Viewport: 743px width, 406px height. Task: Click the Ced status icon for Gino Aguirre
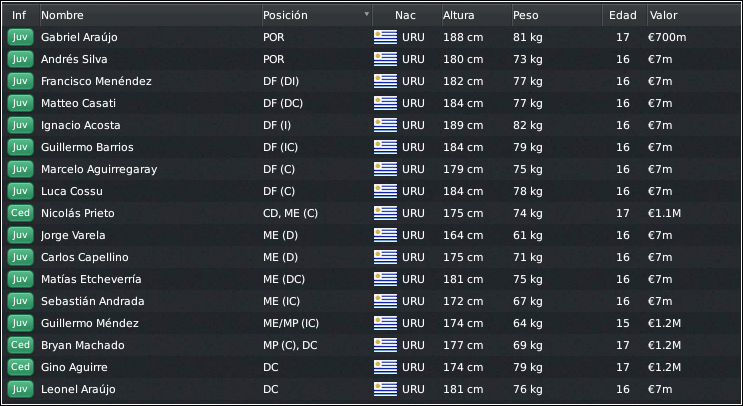[x=20, y=367]
